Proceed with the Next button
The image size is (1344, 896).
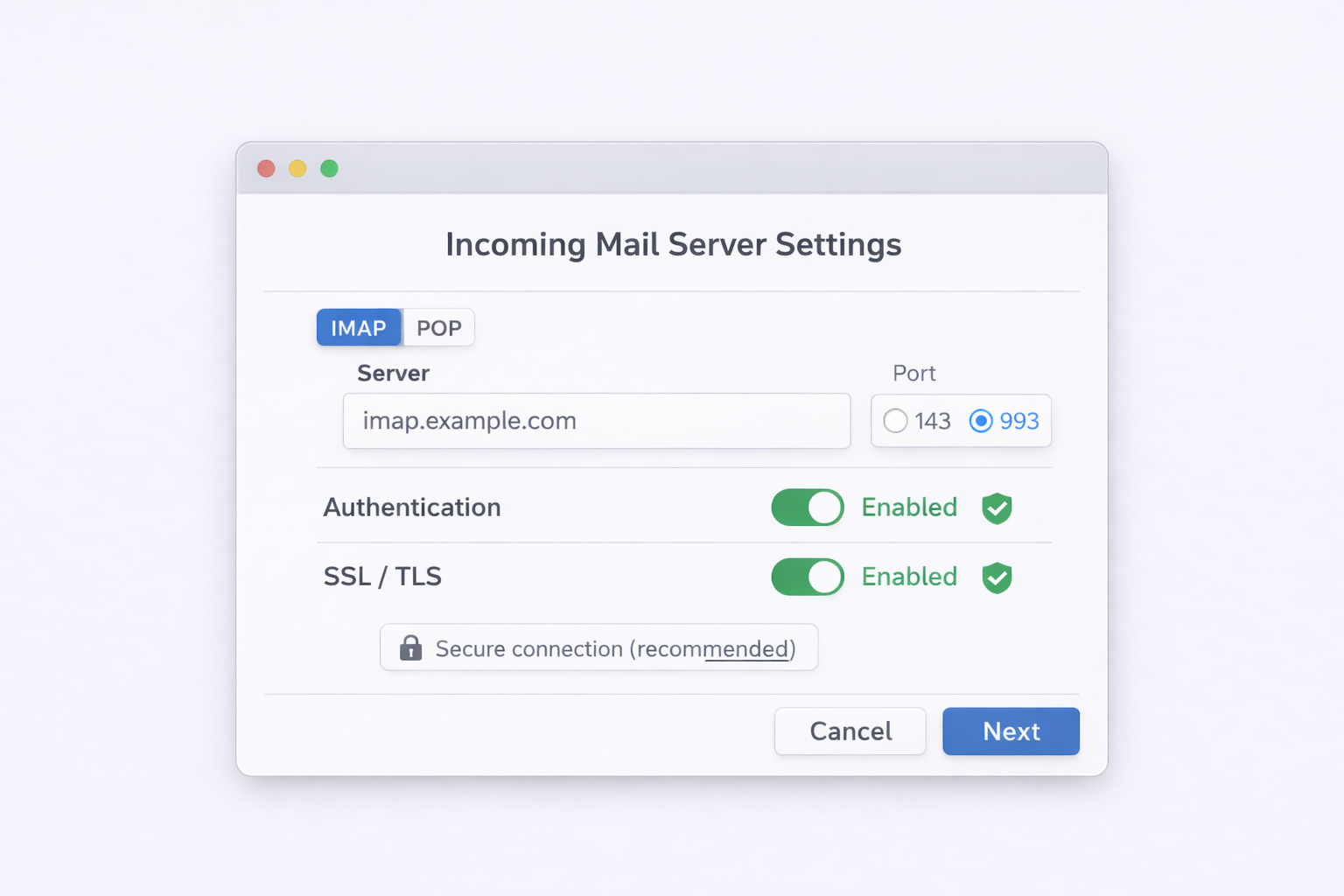(x=1011, y=731)
